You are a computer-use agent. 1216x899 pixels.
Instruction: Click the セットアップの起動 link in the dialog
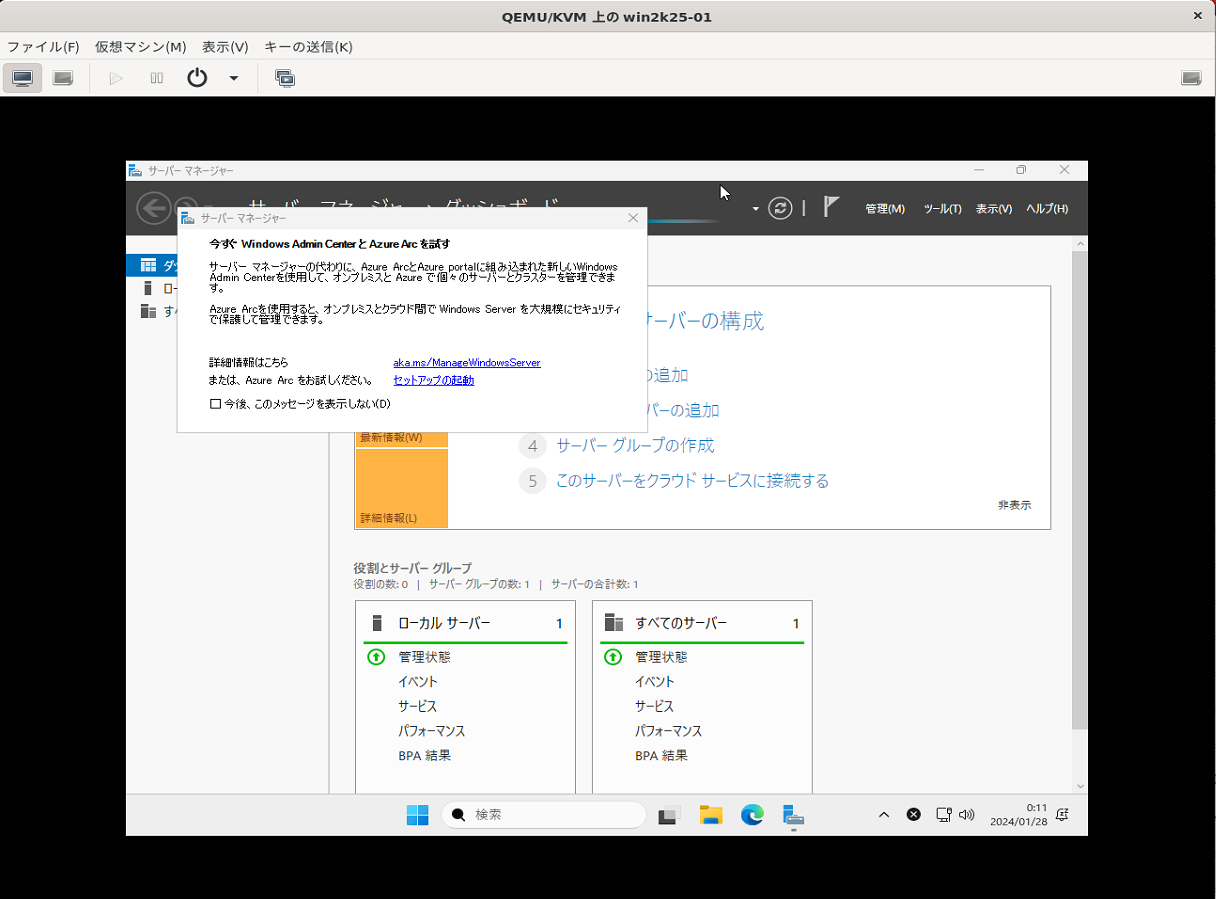(432, 380)
